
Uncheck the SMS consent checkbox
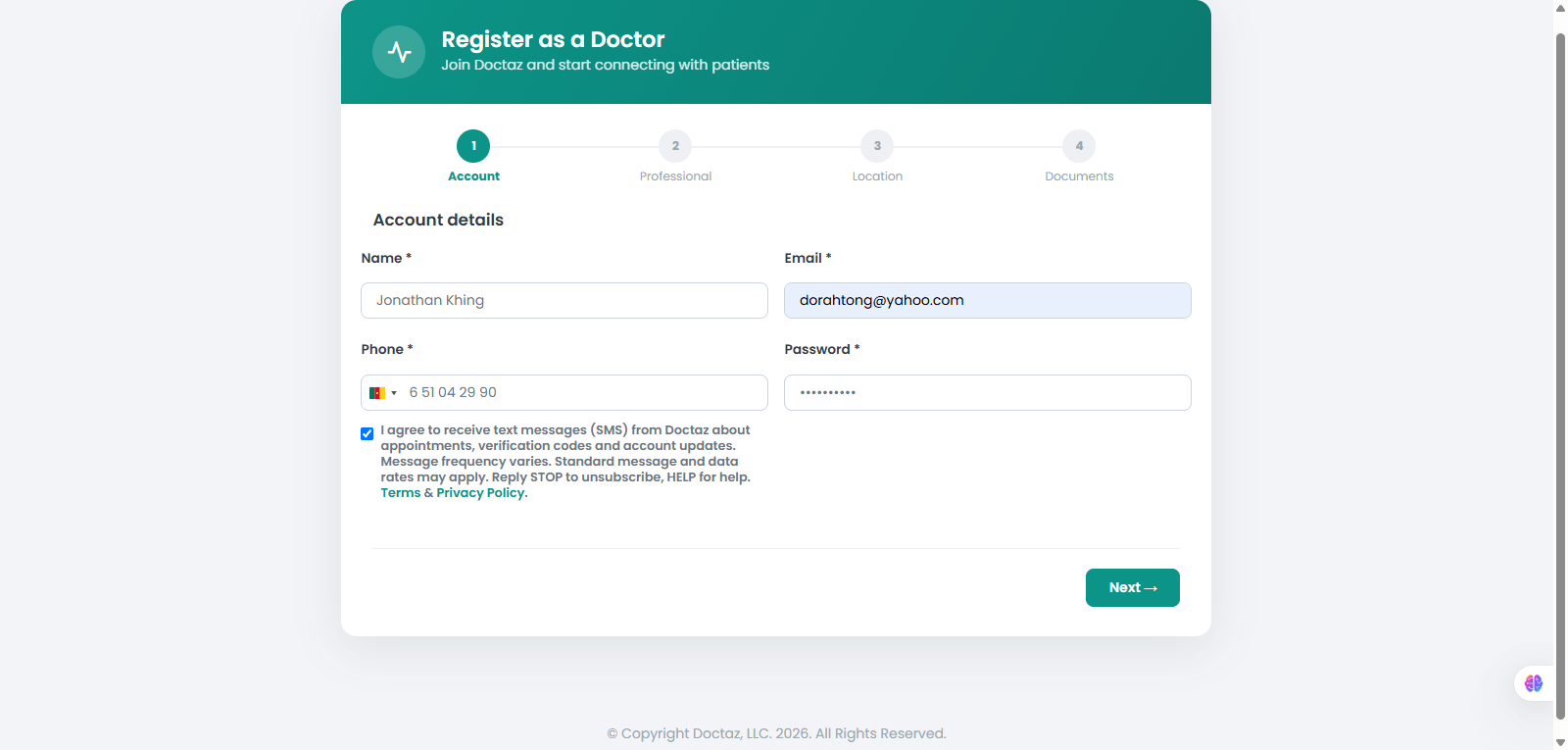coord(367,433)
